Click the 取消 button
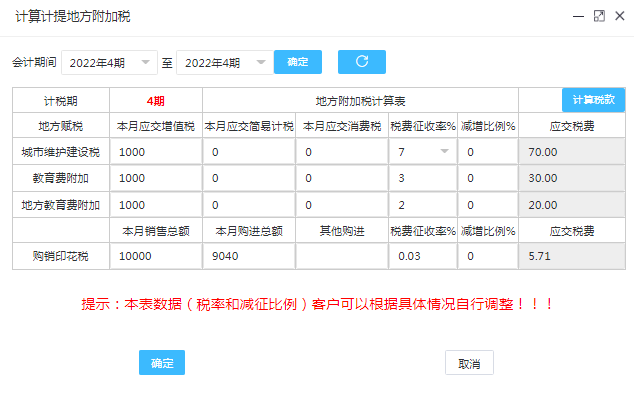 (469, 363)
